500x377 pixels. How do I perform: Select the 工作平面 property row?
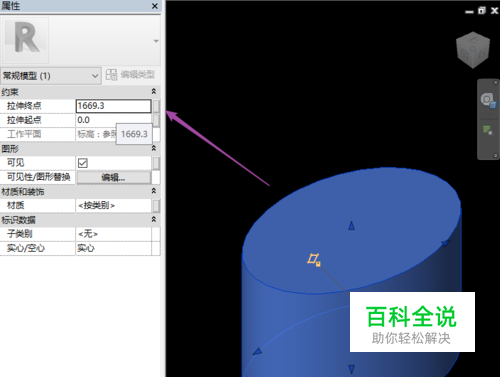(x=80, y=134)
